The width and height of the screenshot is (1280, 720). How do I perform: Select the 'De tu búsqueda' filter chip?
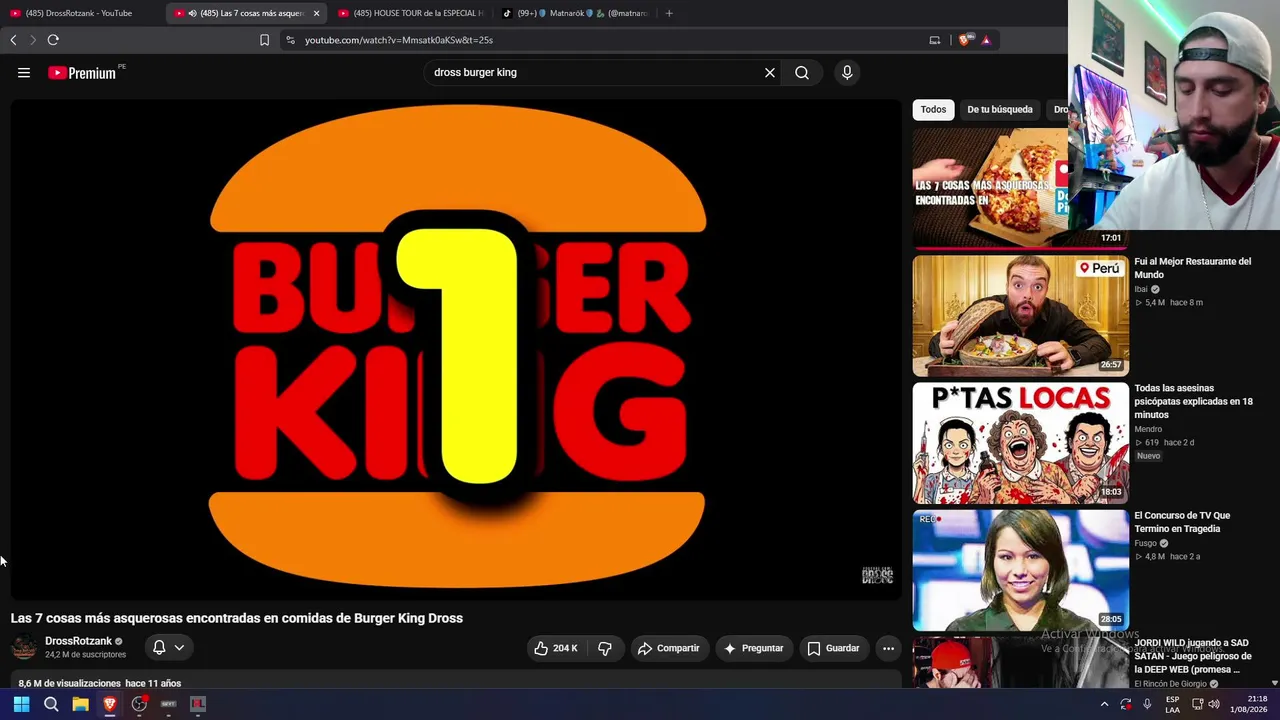point(1000,109)
